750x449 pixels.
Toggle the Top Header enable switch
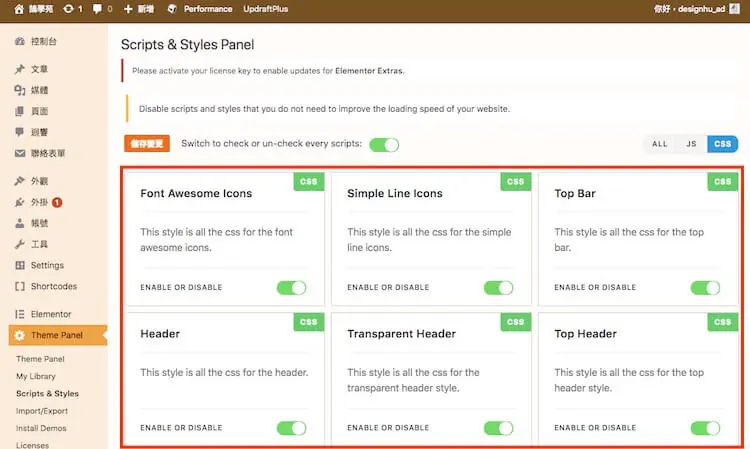(x=705, y=428)
